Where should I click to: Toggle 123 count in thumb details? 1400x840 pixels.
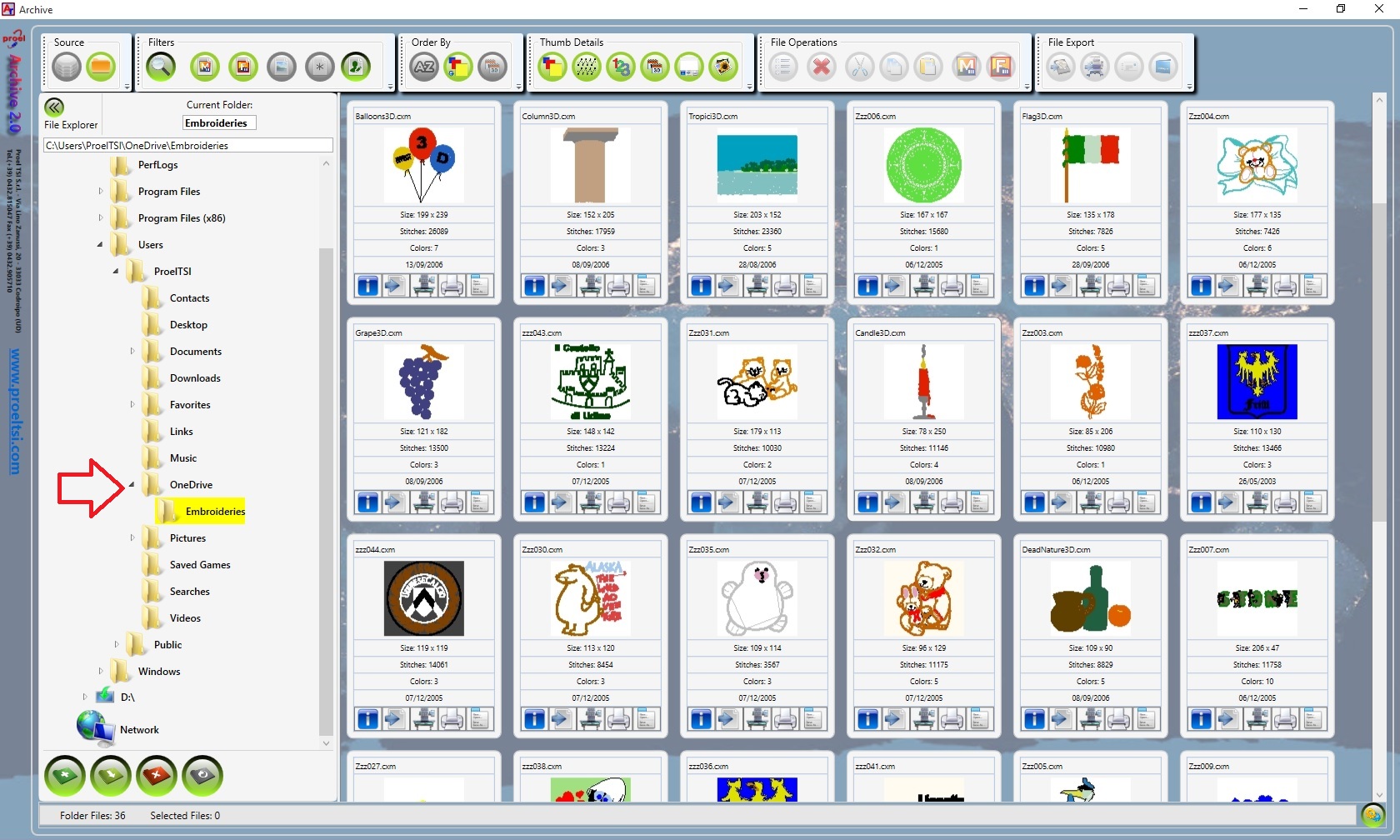coord(620,67)
